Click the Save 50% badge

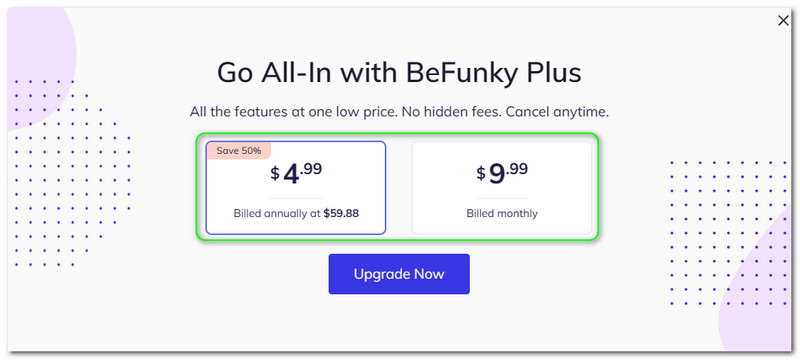(x=238, y=150)
